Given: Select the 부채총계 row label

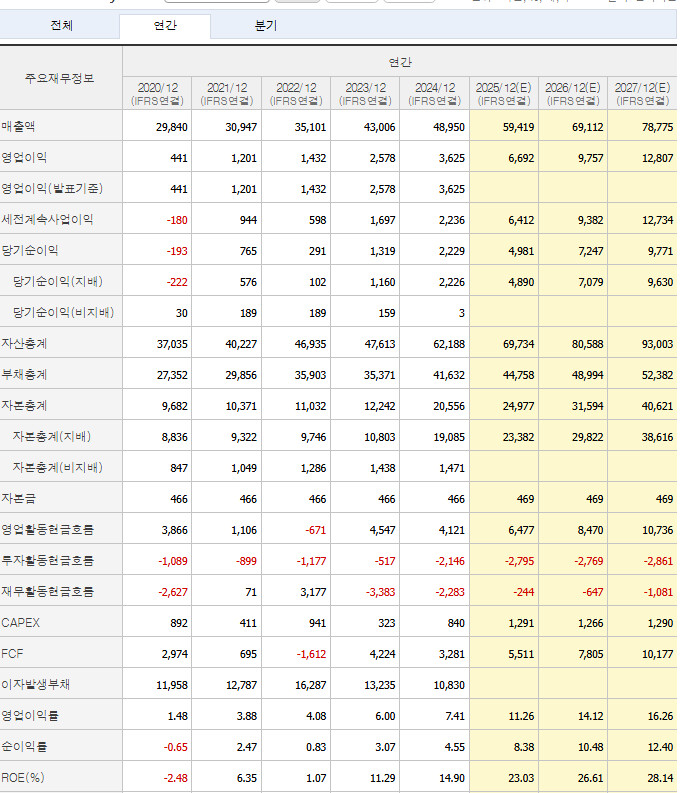Looking at the screenshot, I should [x=24, y=374].
